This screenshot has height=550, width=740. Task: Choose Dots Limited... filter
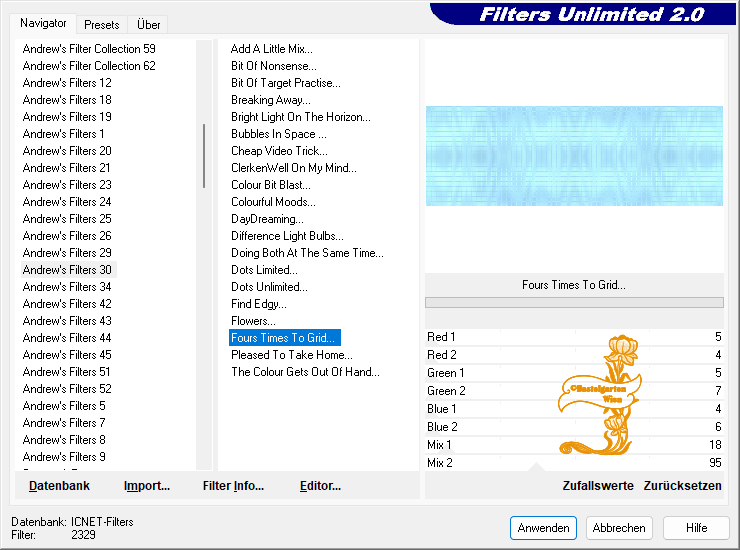click(264, 270)
